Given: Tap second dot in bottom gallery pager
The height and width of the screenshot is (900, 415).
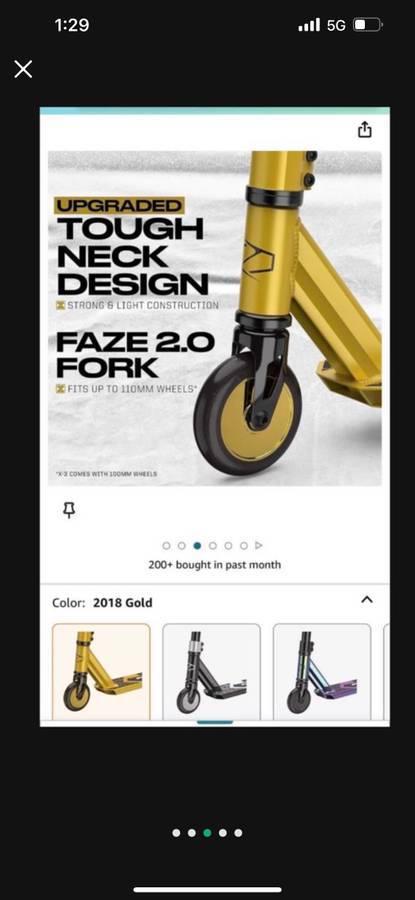Looking at the screenshot, I should [192, 833].
